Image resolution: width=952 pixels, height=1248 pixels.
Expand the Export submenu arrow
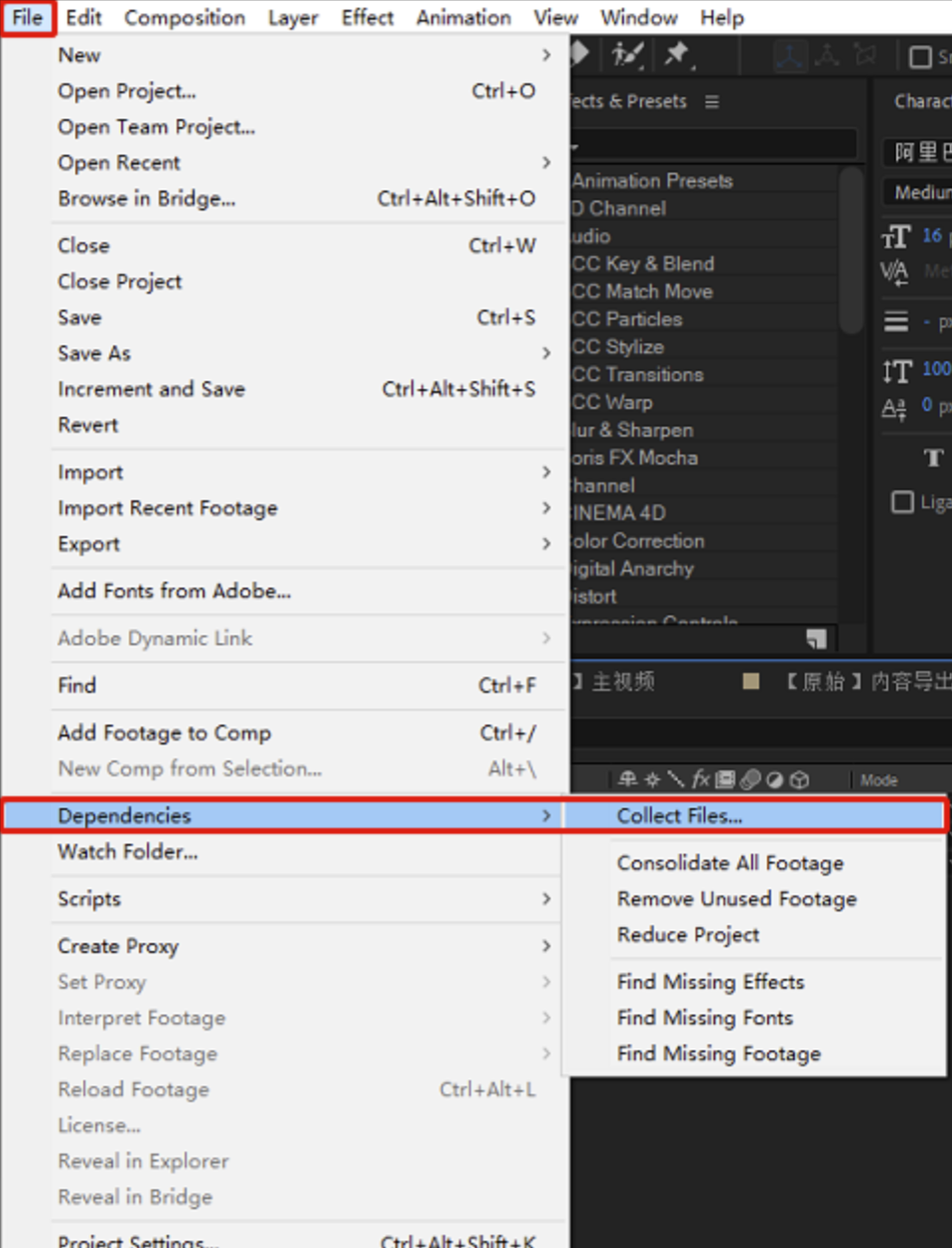click(x=546, y=543)
